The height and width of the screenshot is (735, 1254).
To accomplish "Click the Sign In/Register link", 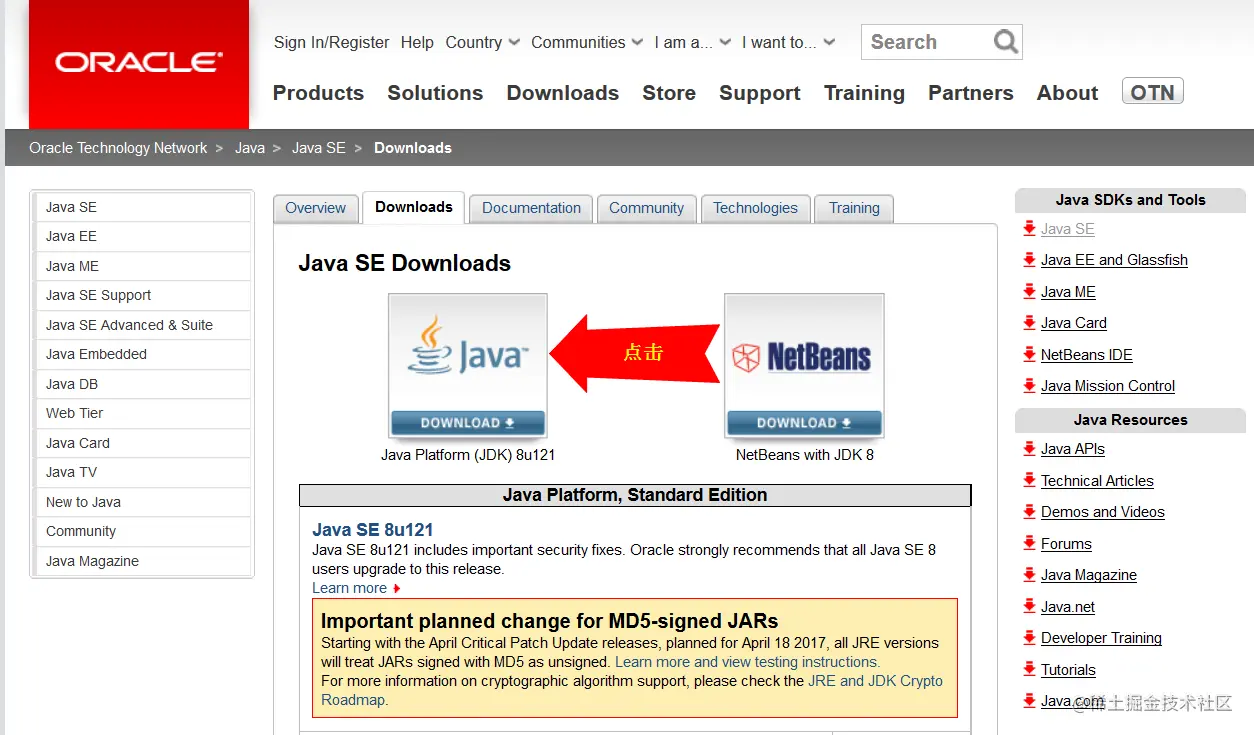I will point(331,42).
